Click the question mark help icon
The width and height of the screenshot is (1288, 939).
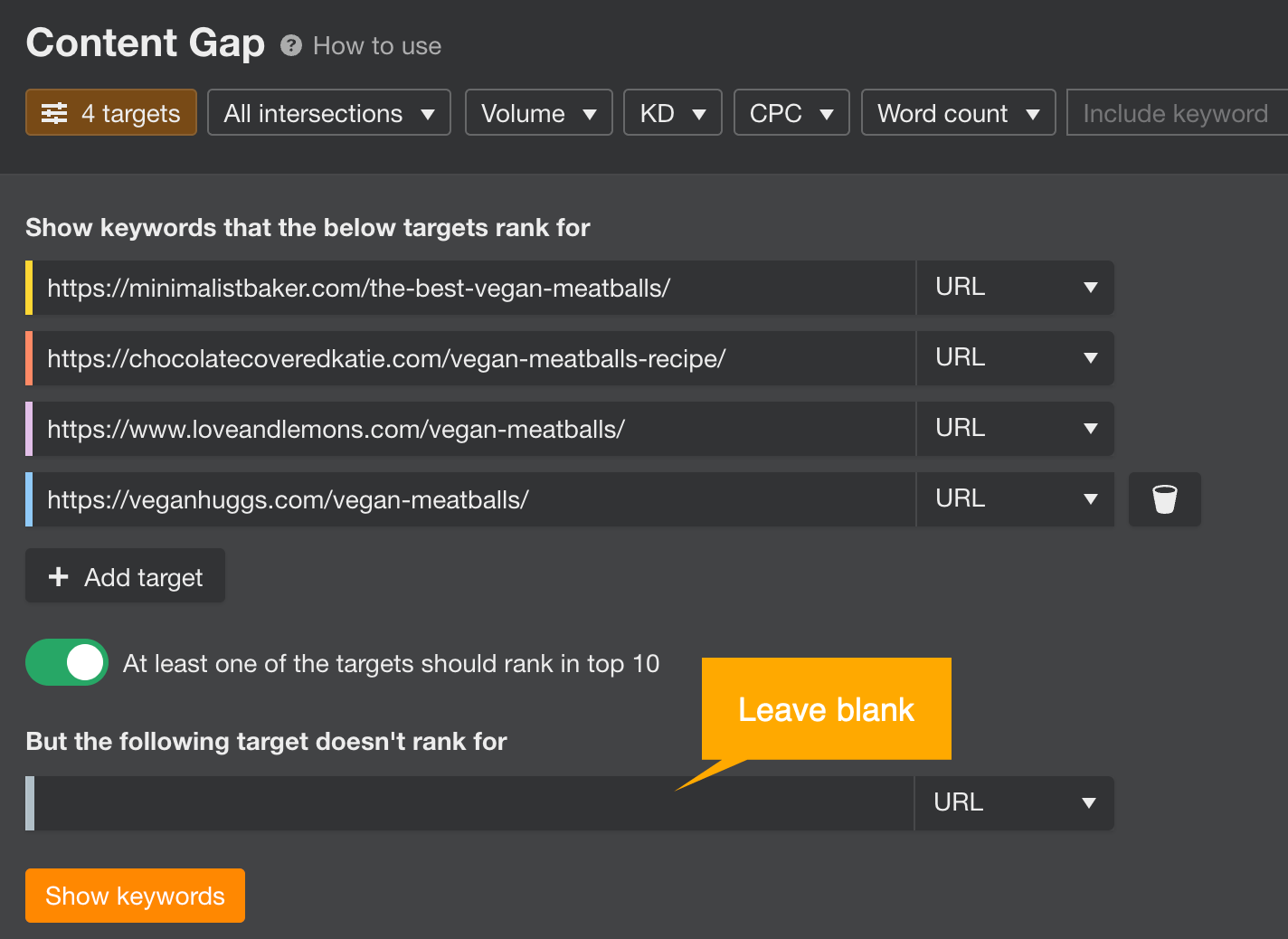click(x=291, y=45)
